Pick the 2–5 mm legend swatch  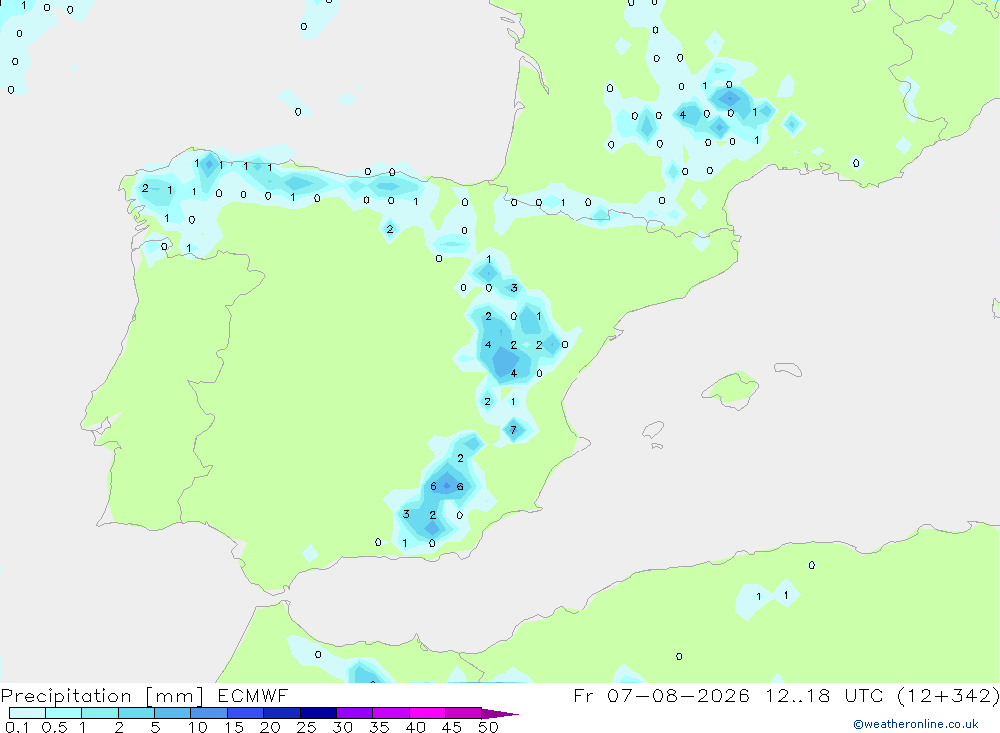(136, 713)
